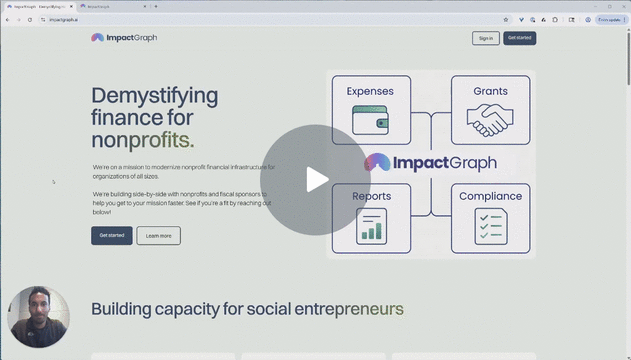Click the Learn more button
This screenshot has height=360, width=631.
pos(159,236)
